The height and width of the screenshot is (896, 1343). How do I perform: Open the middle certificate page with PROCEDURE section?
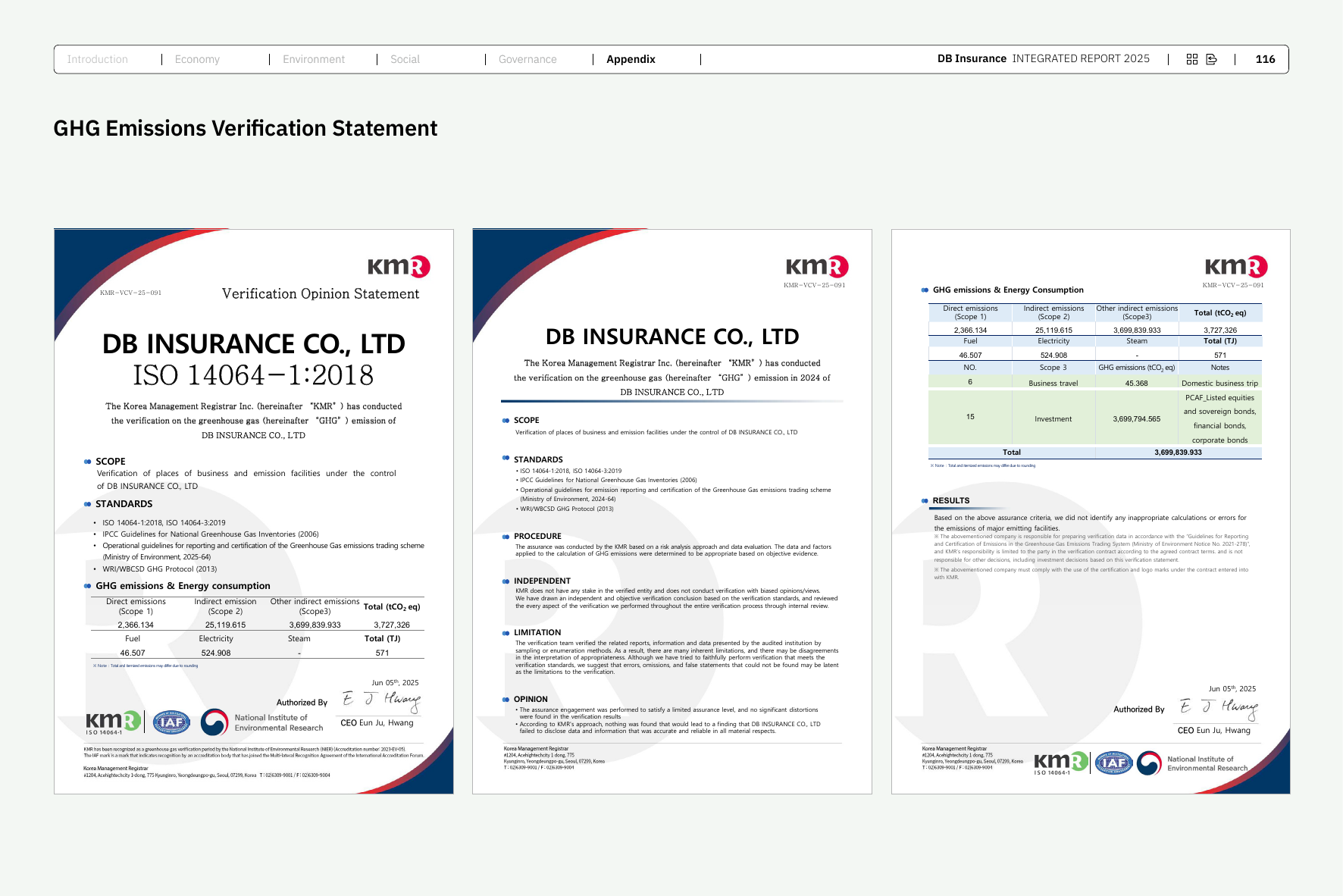tap(672, 512)
